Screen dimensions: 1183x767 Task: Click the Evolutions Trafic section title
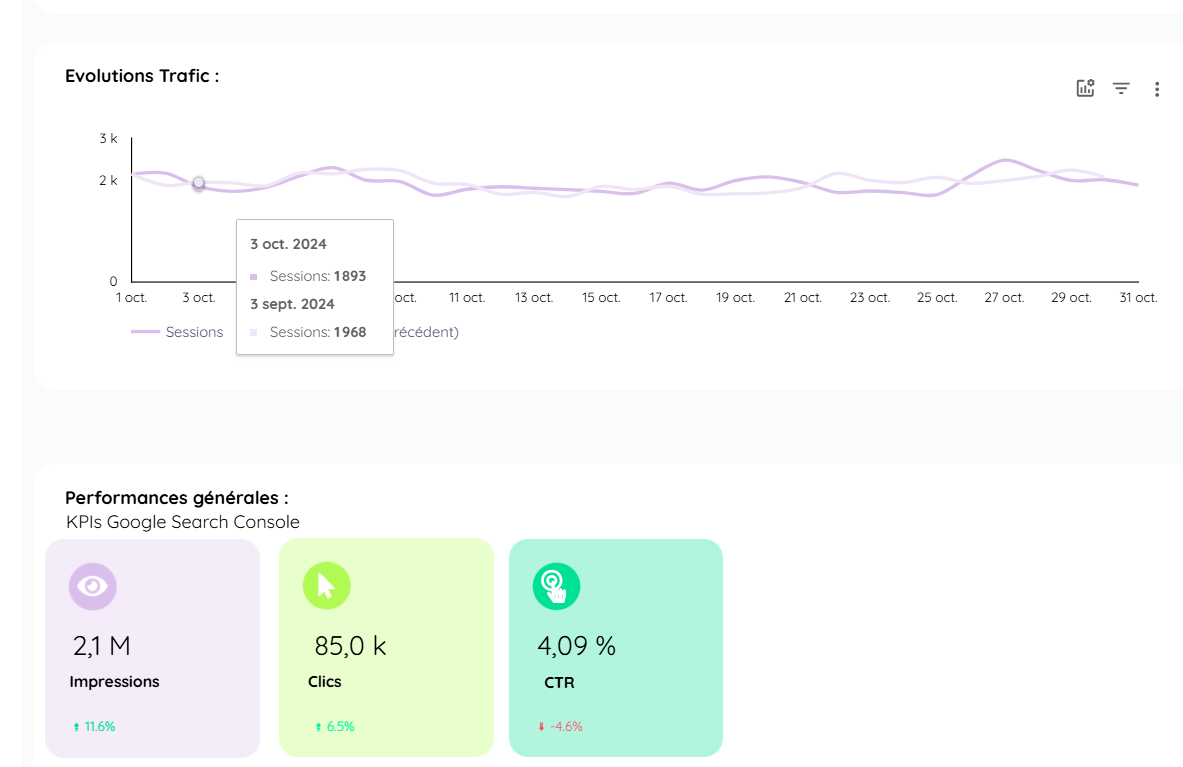click(141, 76)
